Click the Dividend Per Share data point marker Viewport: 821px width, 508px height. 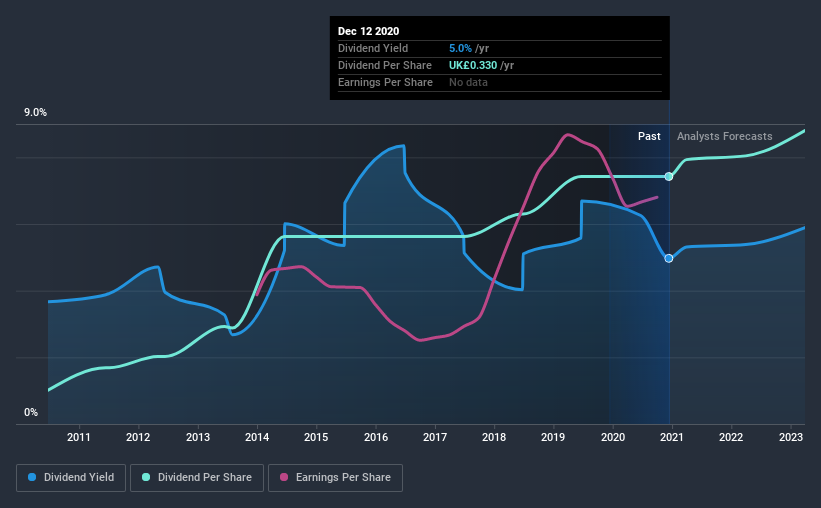(669, 176)
